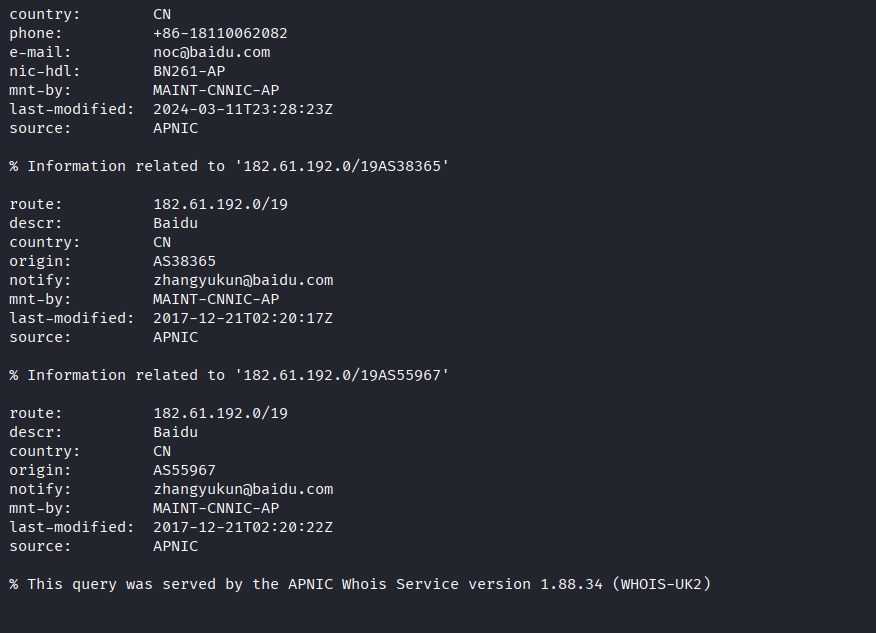The image size is (876, 633).
Task: Click the timestamp 2017-12-21T02:20:17Z
Action: pos(243,318)
